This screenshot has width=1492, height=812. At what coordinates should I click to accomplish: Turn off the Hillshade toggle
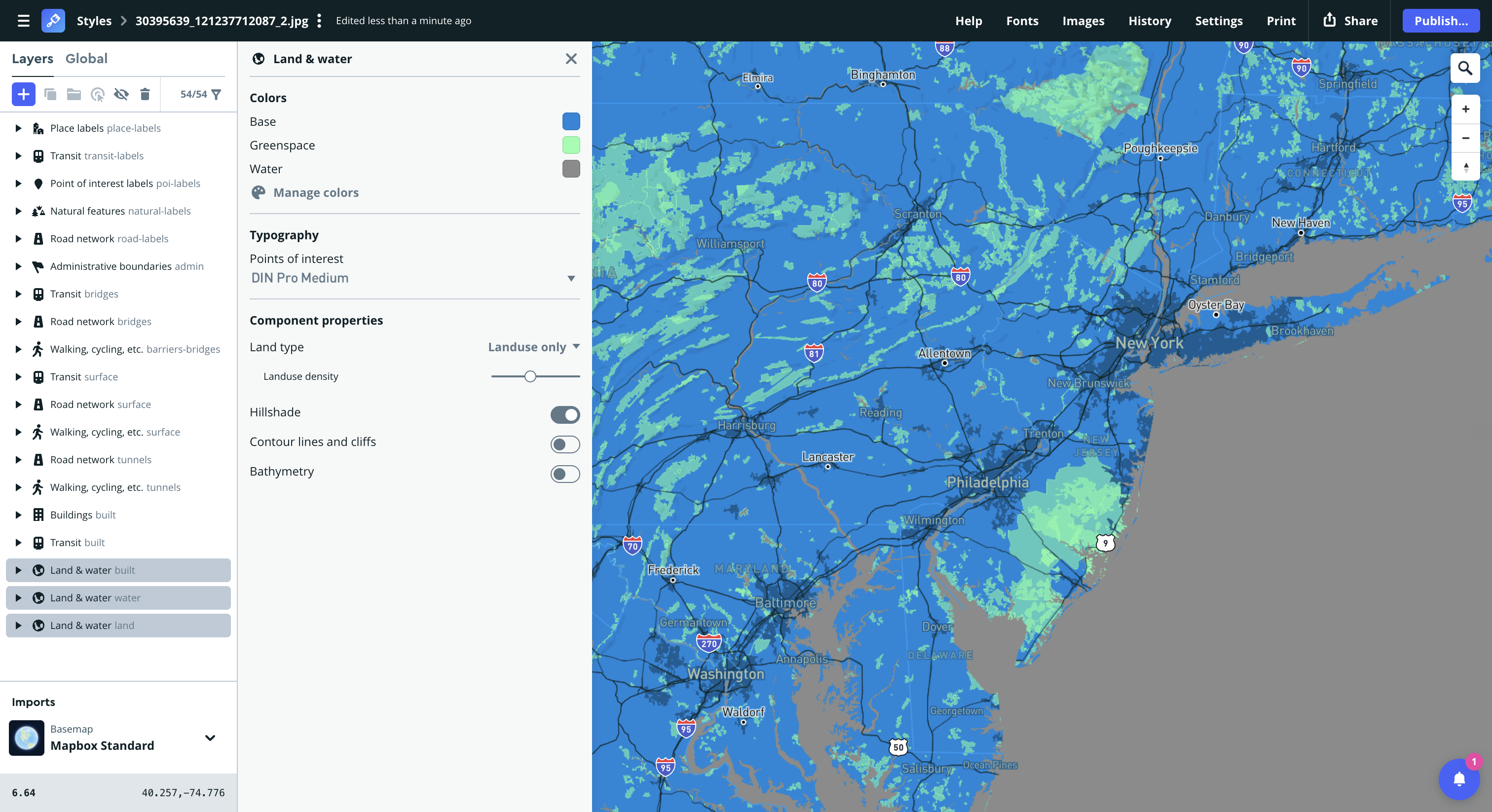[565, 414]
